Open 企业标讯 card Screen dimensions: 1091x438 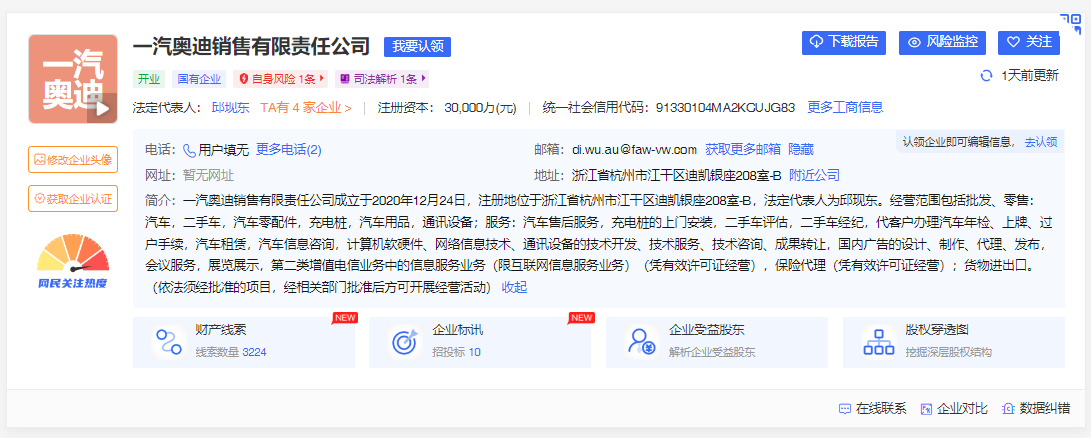coord(480,342)
